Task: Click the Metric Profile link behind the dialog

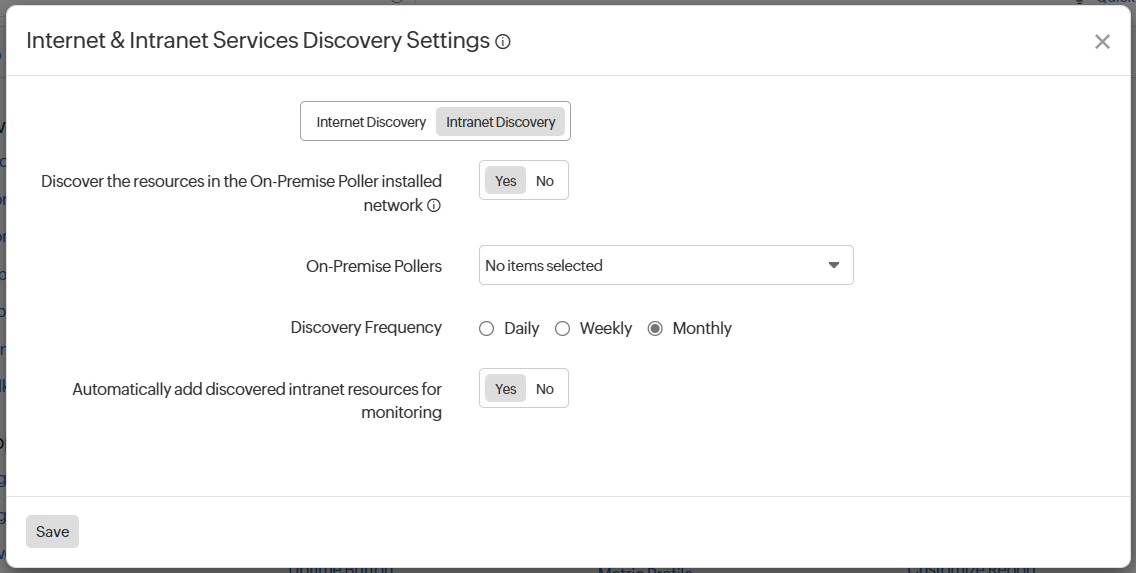Action: [644, 569]
